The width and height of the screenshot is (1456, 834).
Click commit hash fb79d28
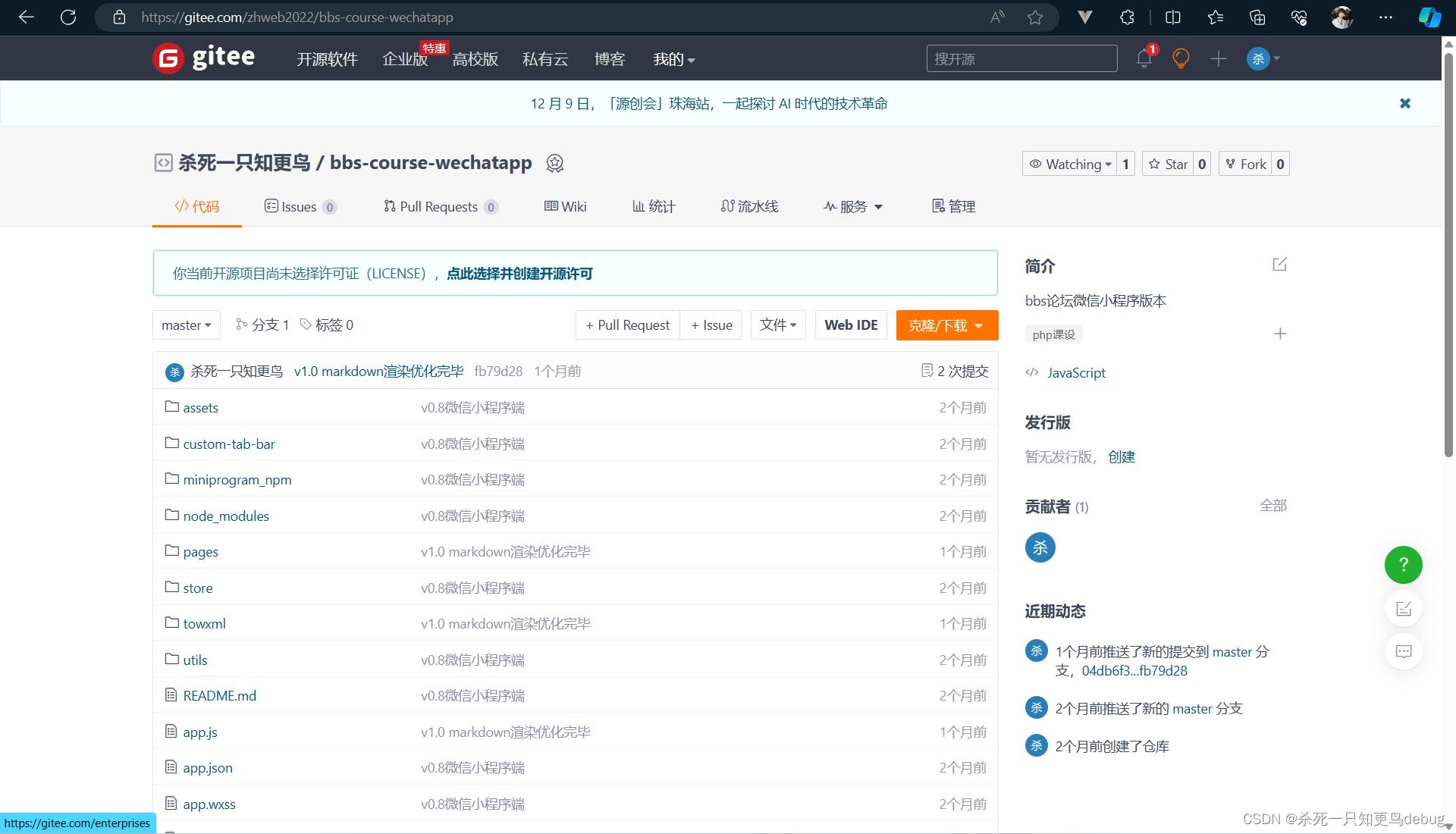tap(498, 371)
